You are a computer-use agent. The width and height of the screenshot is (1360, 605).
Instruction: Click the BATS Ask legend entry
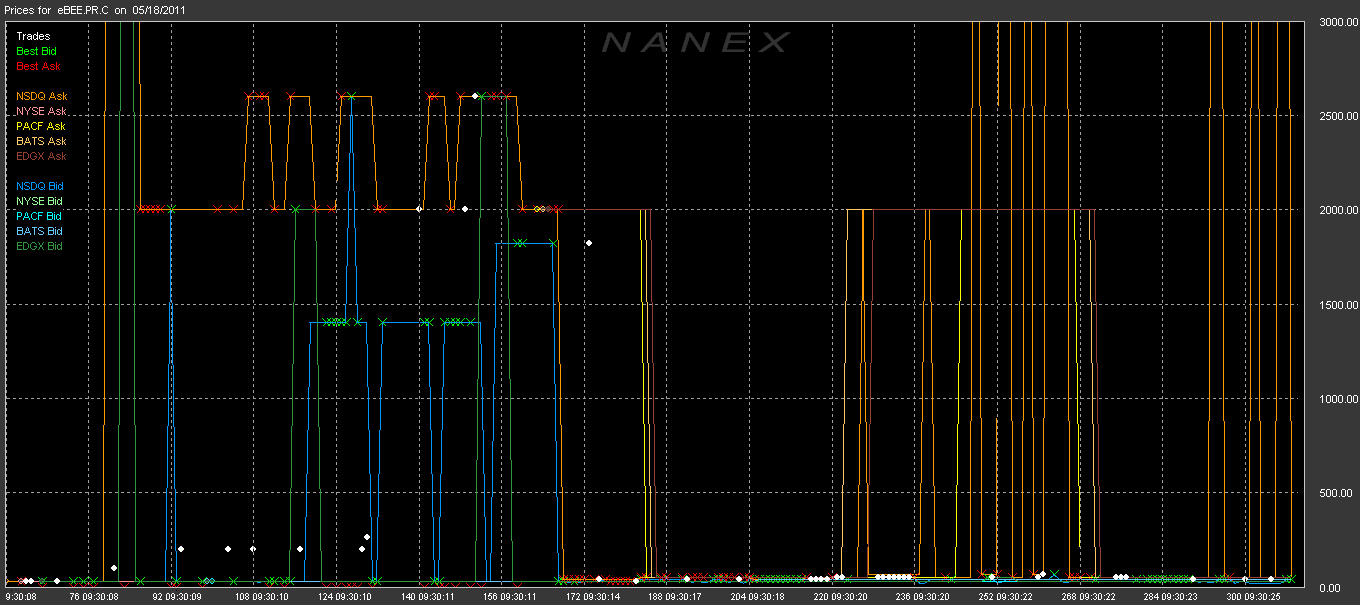coord(41,141)
